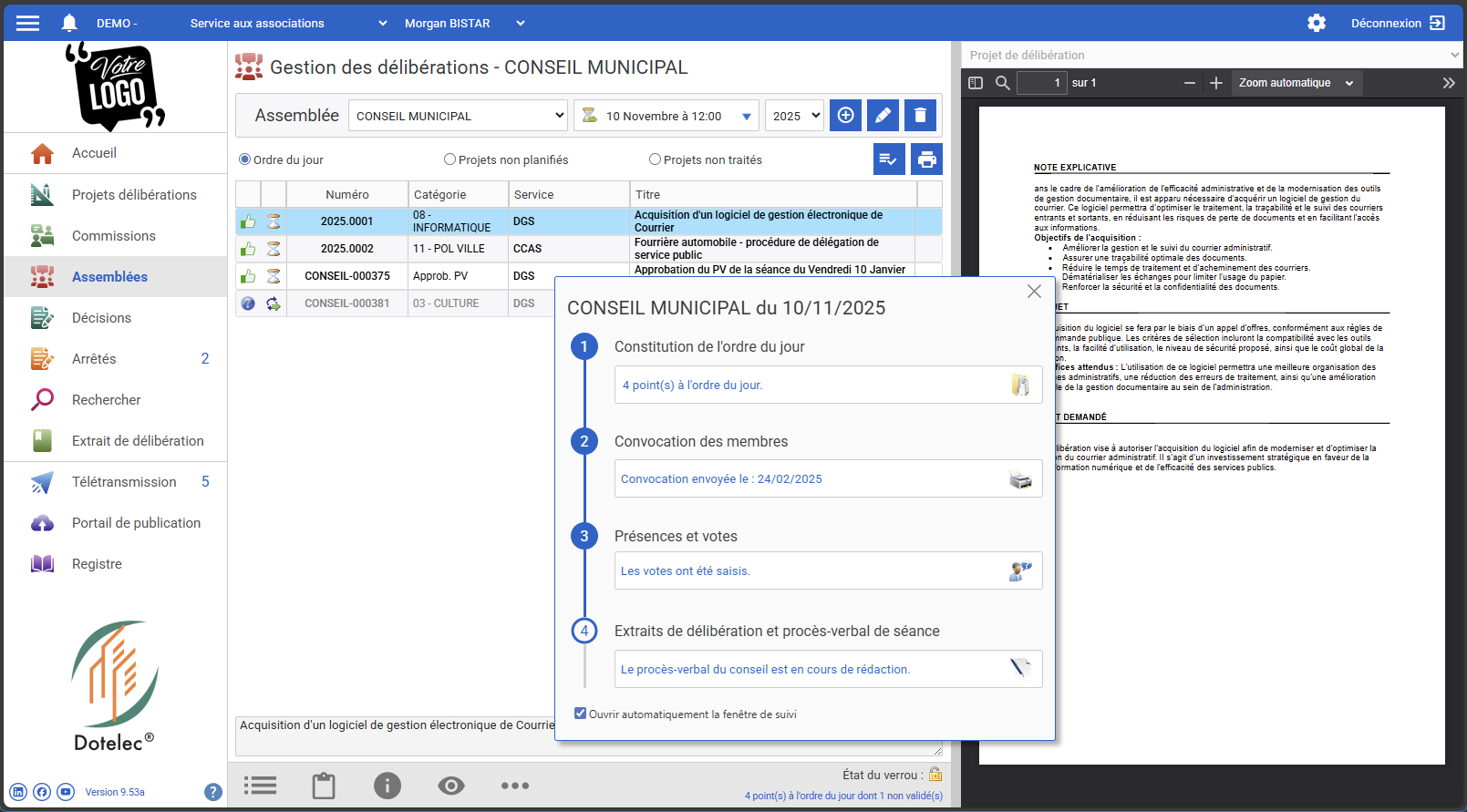Go to Télétransmission in the sidebar
1467x812 pixels.
(x=124, y=482)
